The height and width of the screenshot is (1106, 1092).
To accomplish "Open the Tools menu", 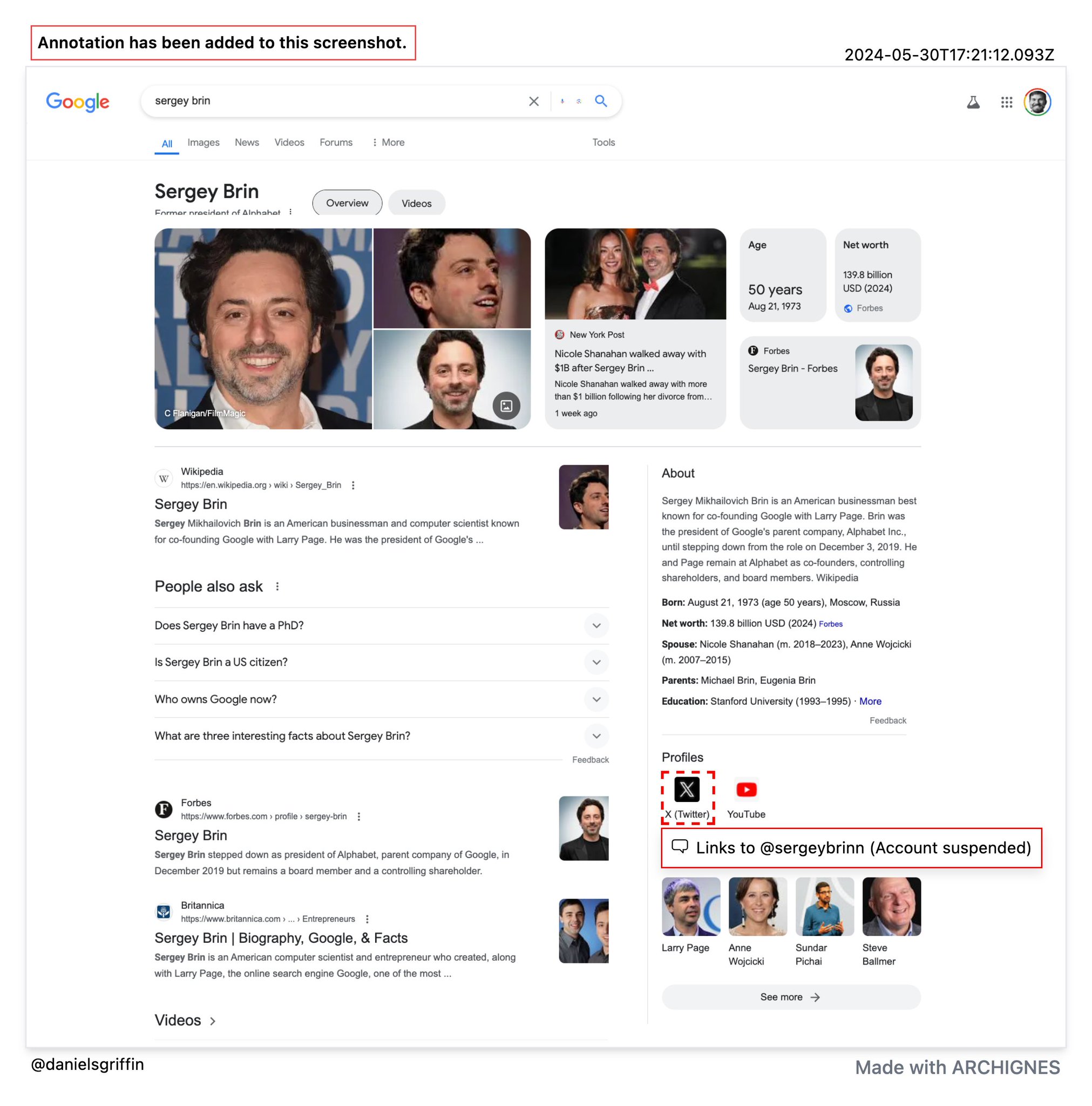I will pyautogui.click(x=603, y=142).
